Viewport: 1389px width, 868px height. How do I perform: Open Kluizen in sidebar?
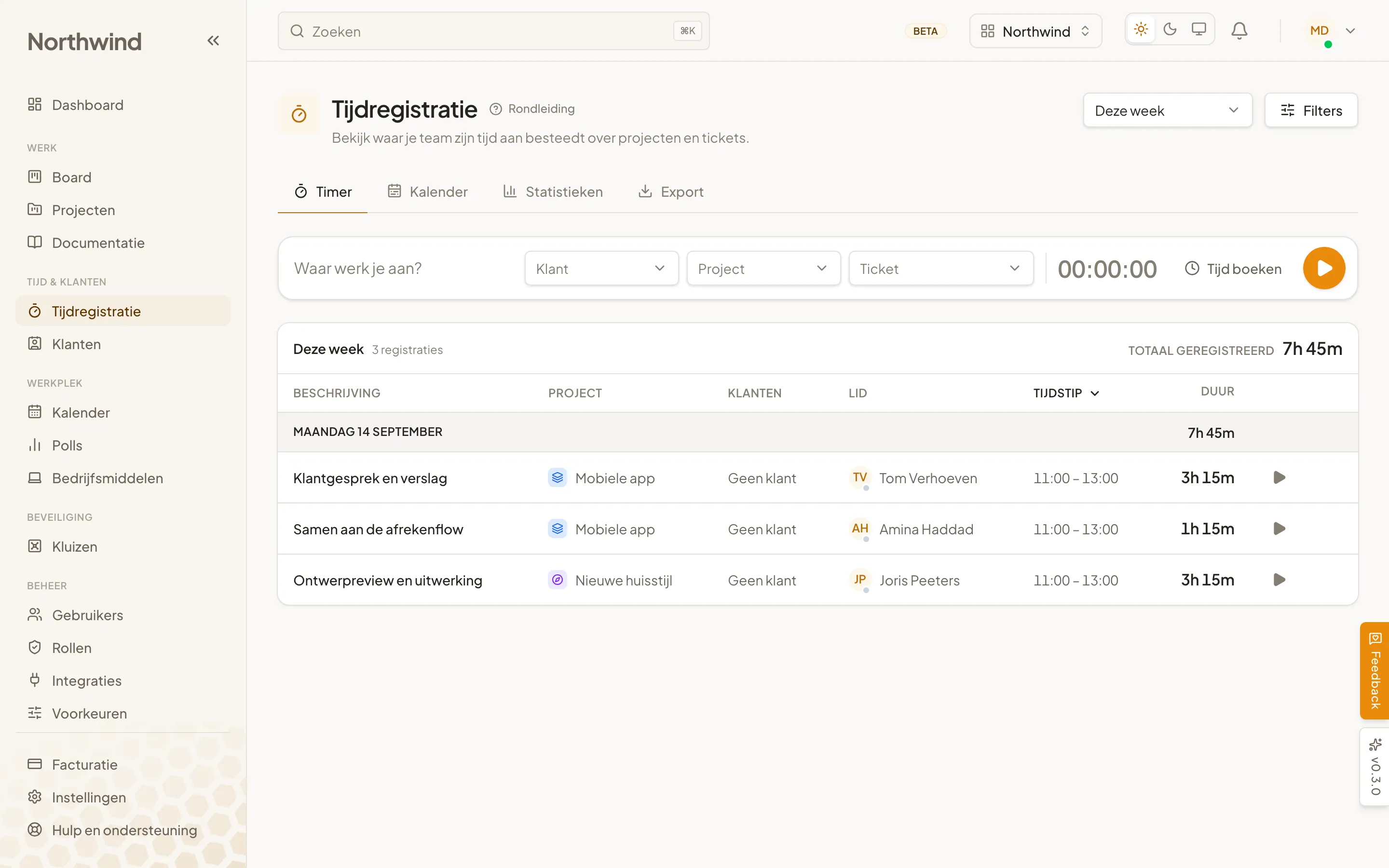tap(123, 546)
